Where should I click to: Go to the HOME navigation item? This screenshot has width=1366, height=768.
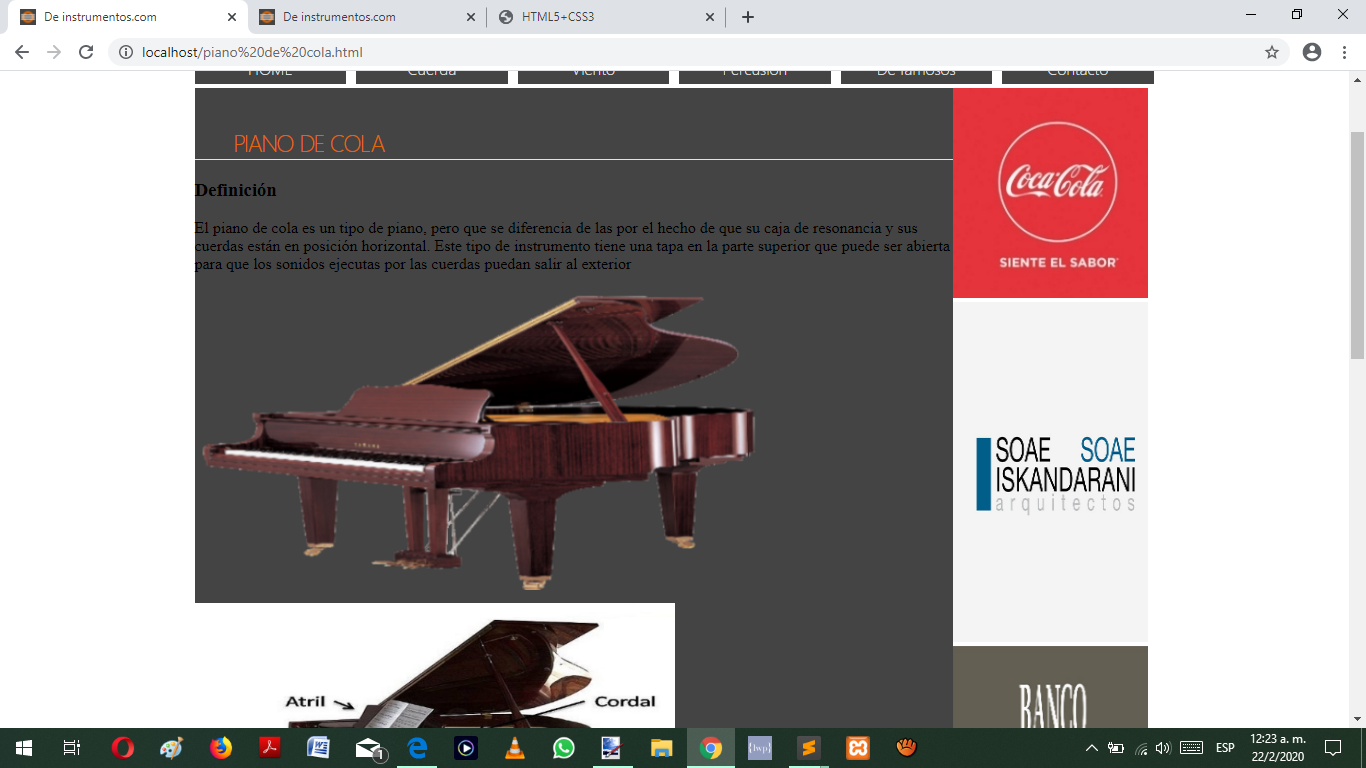point(270,76)
